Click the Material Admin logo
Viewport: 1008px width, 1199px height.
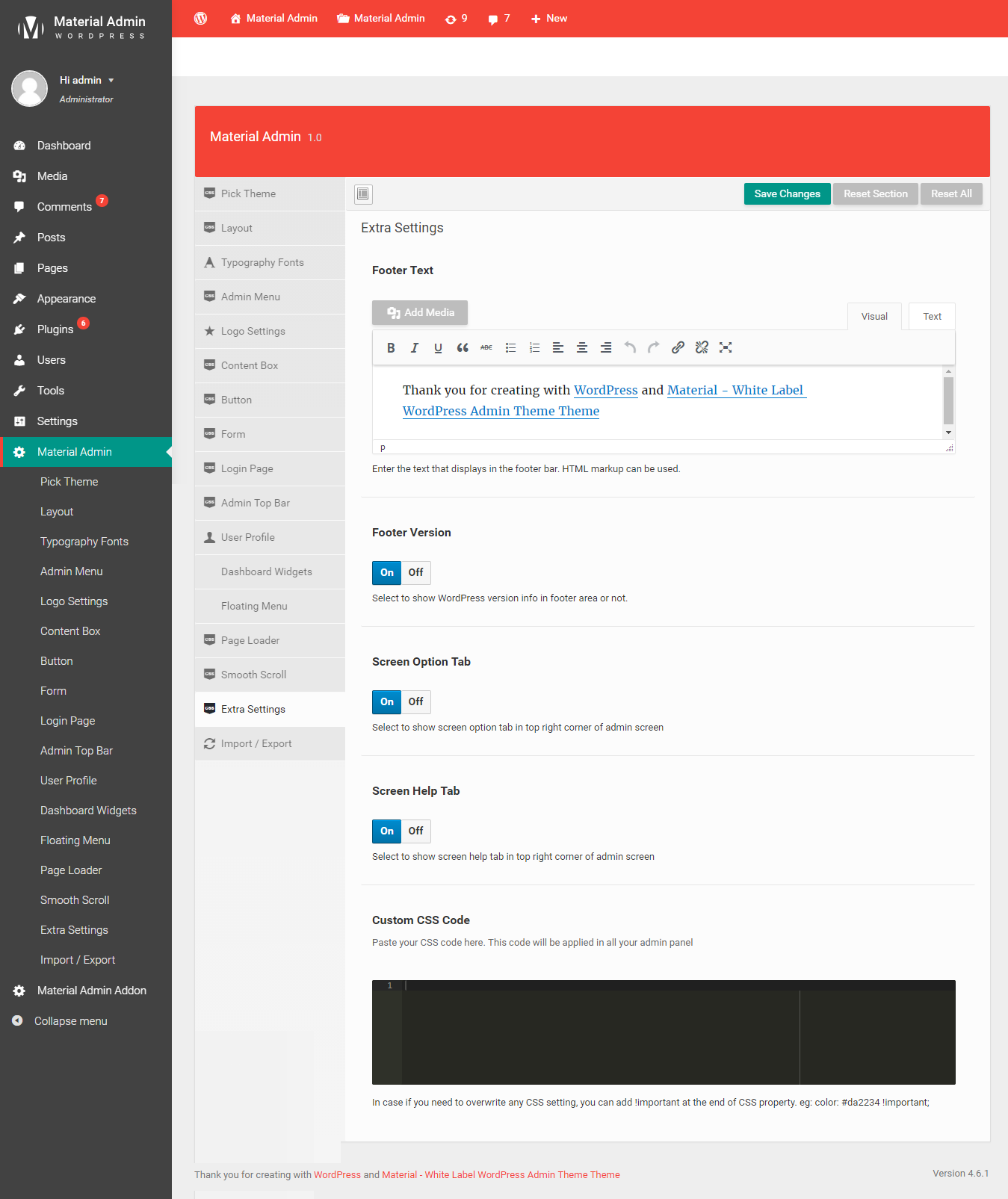81,28
